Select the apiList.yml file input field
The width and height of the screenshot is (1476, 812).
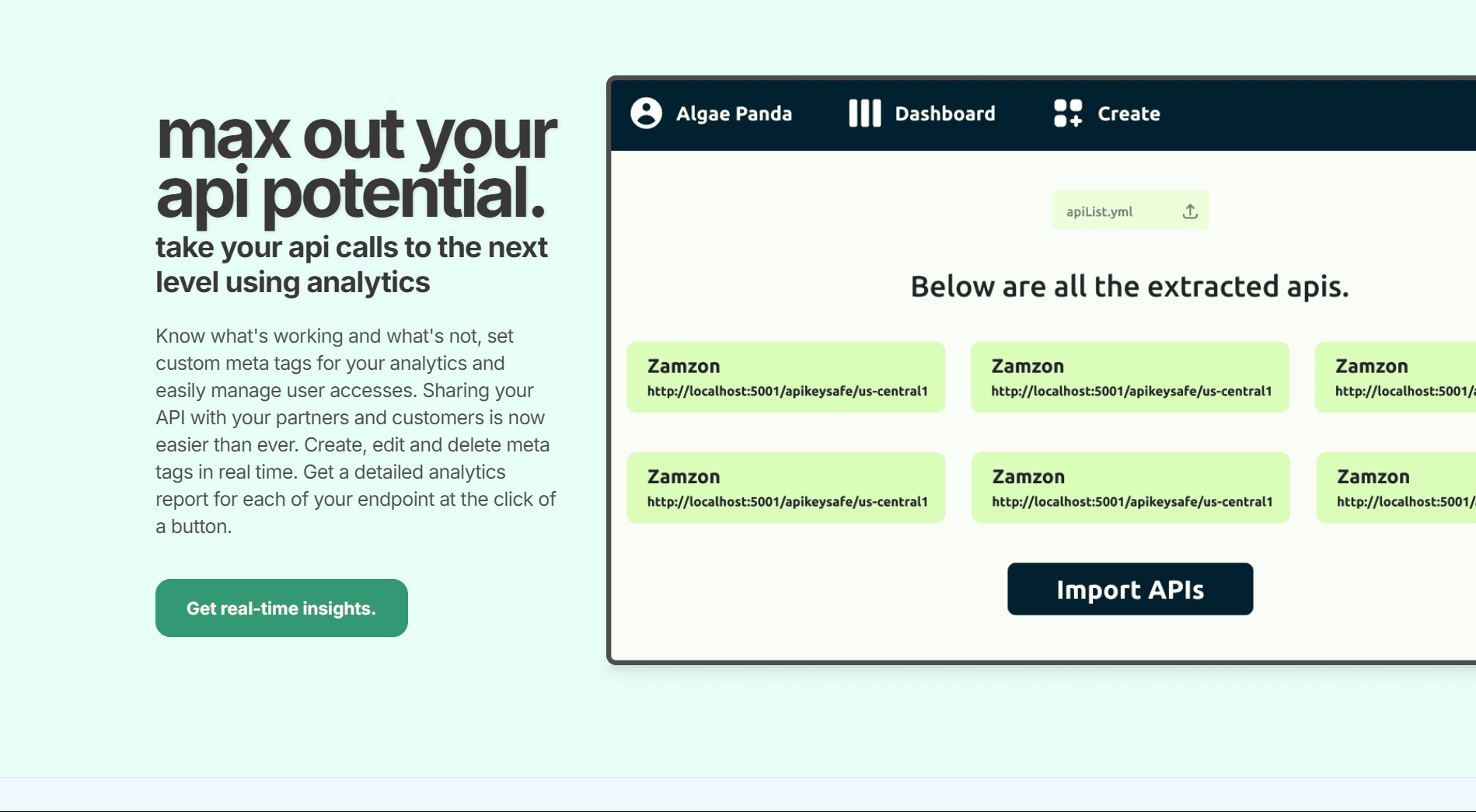pos(1130,210)
